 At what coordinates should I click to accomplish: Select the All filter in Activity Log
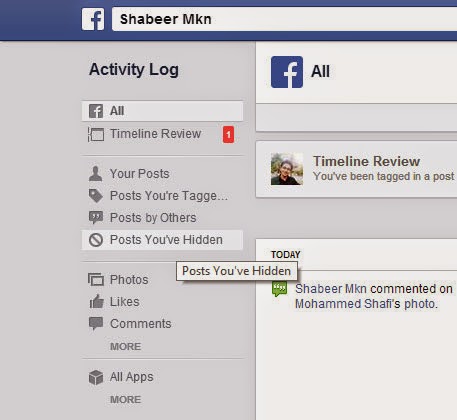[162, 111]
